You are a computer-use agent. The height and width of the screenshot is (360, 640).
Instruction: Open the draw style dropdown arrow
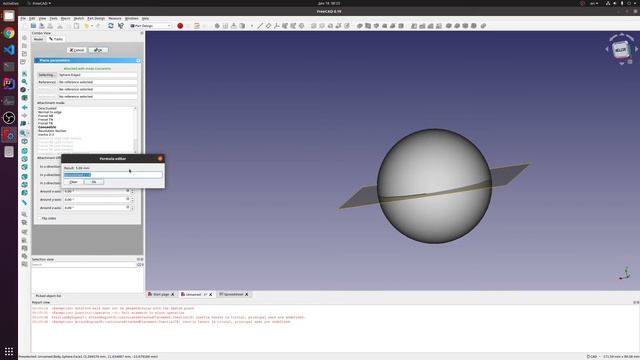coord(28,90)
